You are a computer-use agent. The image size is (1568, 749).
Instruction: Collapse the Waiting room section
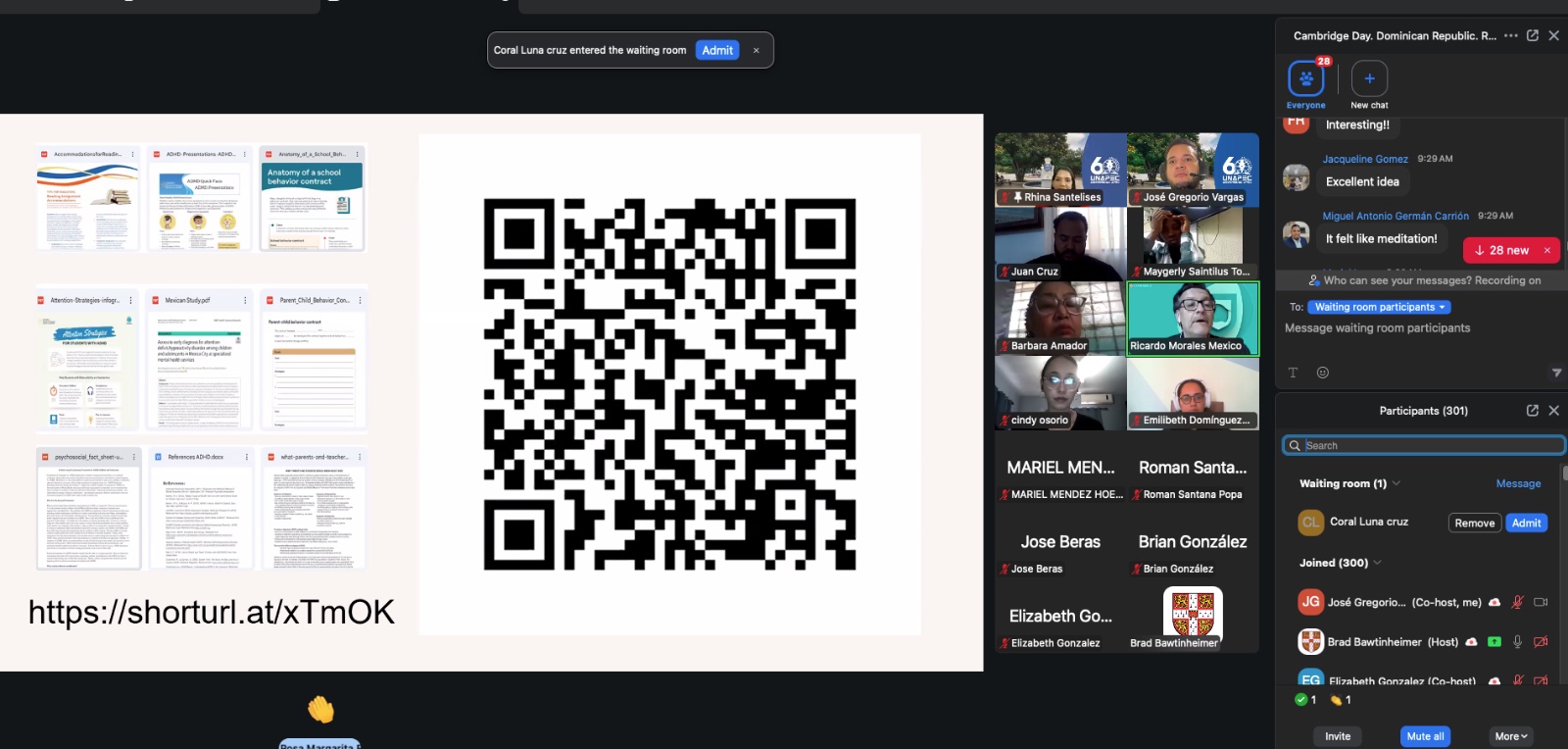(x=1396, y=483)
